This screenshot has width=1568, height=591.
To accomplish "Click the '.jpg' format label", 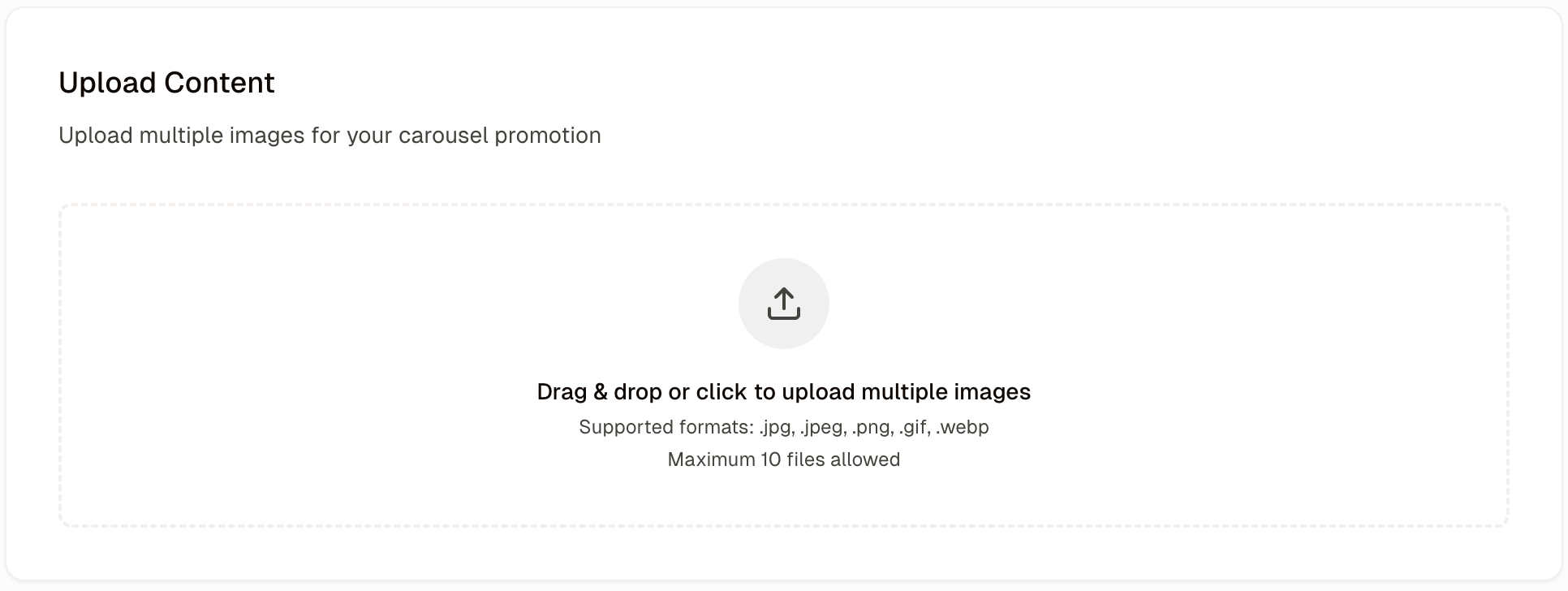I will [777, 428].
